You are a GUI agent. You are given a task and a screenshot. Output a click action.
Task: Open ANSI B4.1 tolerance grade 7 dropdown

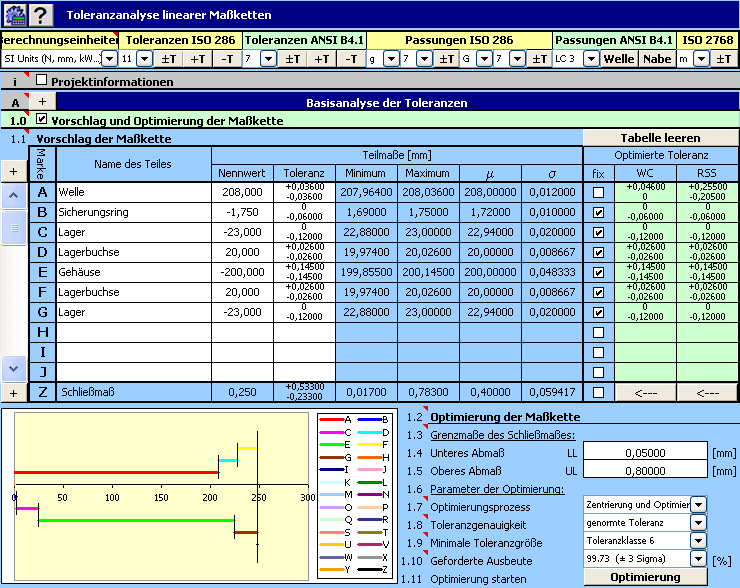[x=268, y=59]
